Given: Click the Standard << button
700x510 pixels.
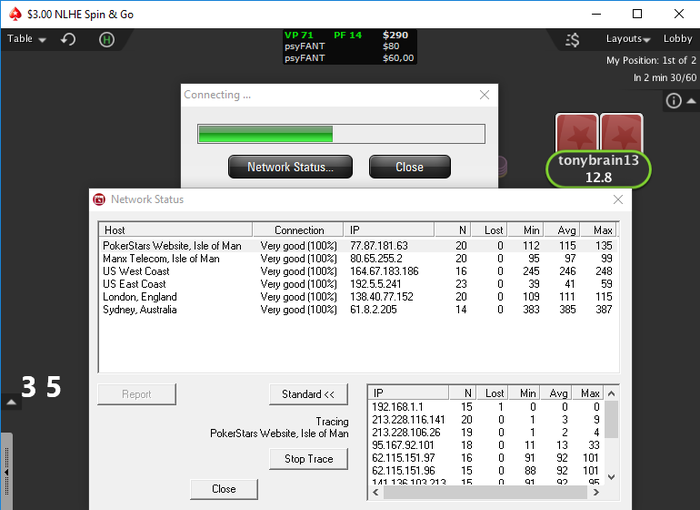Looking at the screenshot, I should [308, 394].
